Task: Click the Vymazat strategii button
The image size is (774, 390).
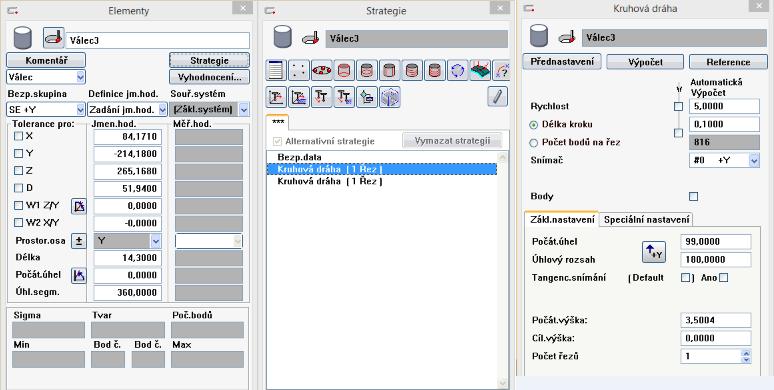Action: pyautogui.click(x=452, y=141)
